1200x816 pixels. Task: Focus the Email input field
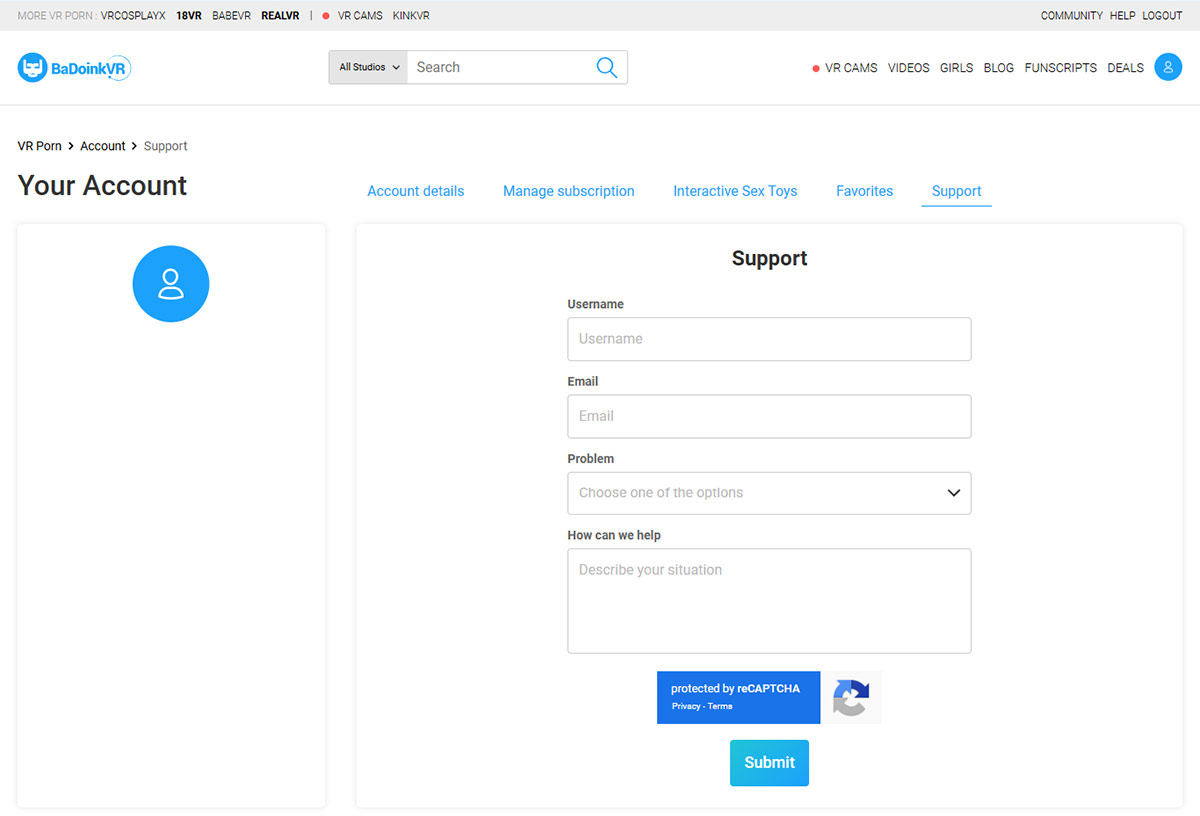click(x=769, y=416)
